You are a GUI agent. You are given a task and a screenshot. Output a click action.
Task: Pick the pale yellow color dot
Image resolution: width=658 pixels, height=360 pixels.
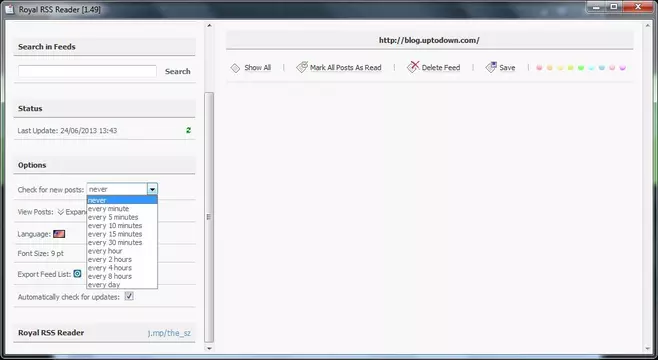click(560, 68)
